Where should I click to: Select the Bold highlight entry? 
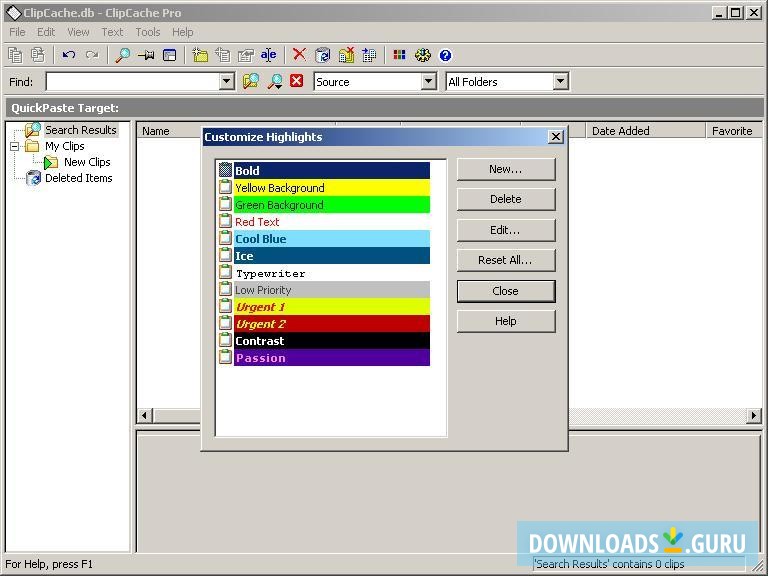(x=324, y=170)
